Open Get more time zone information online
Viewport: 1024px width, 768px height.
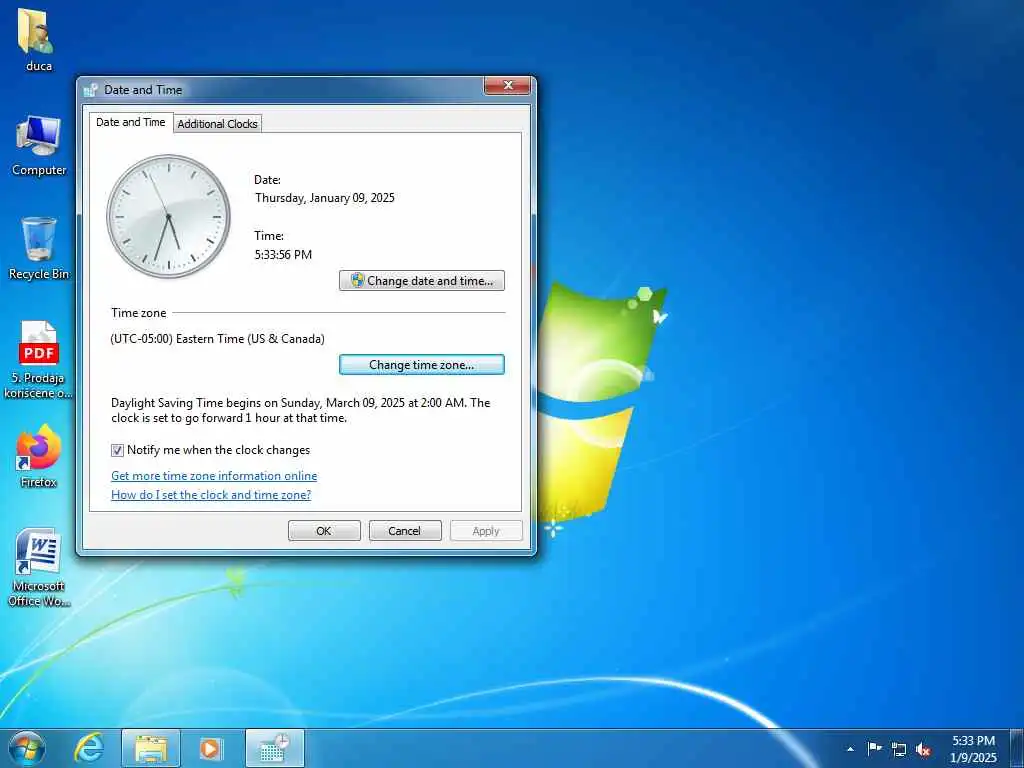(x=214, y=476)
